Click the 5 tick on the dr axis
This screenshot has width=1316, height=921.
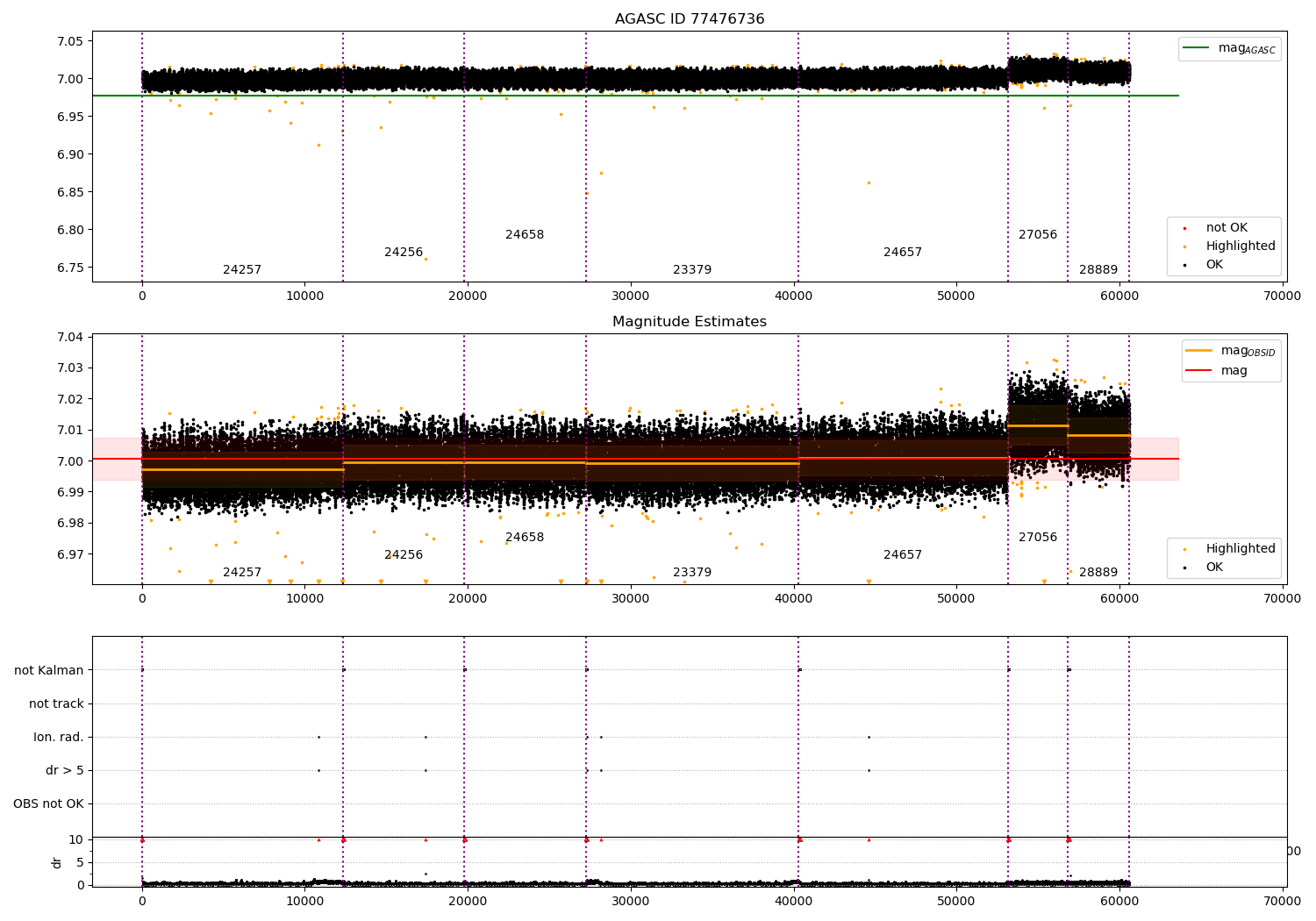point(80,862)
